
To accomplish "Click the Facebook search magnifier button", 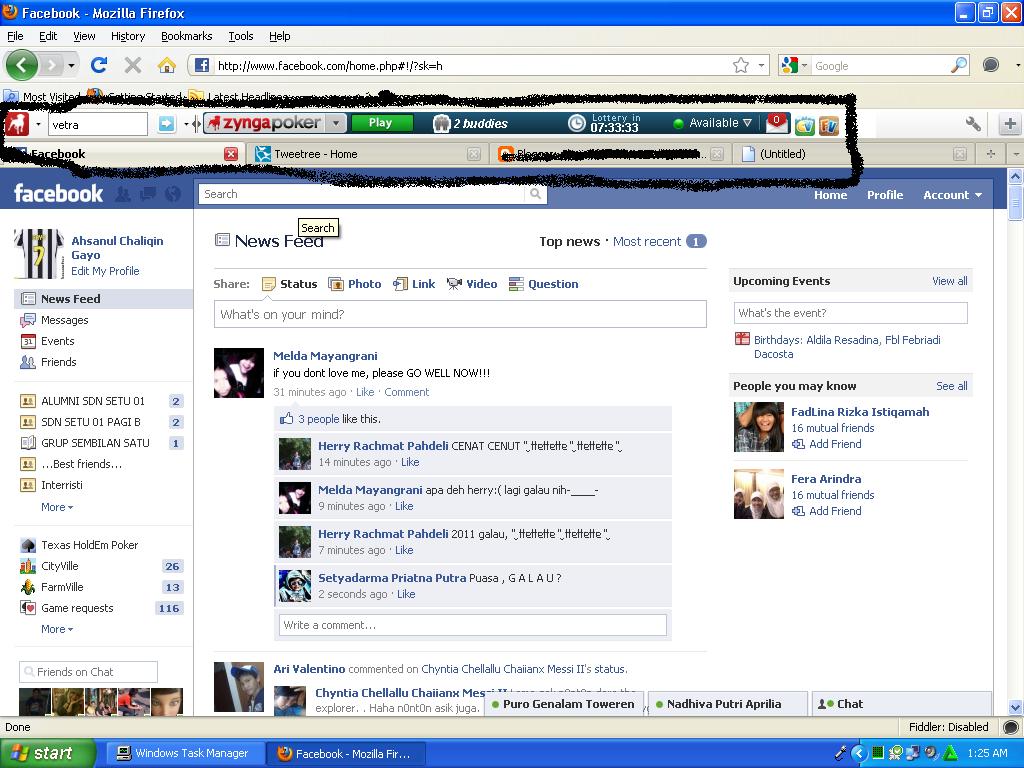I will [536, 194].
